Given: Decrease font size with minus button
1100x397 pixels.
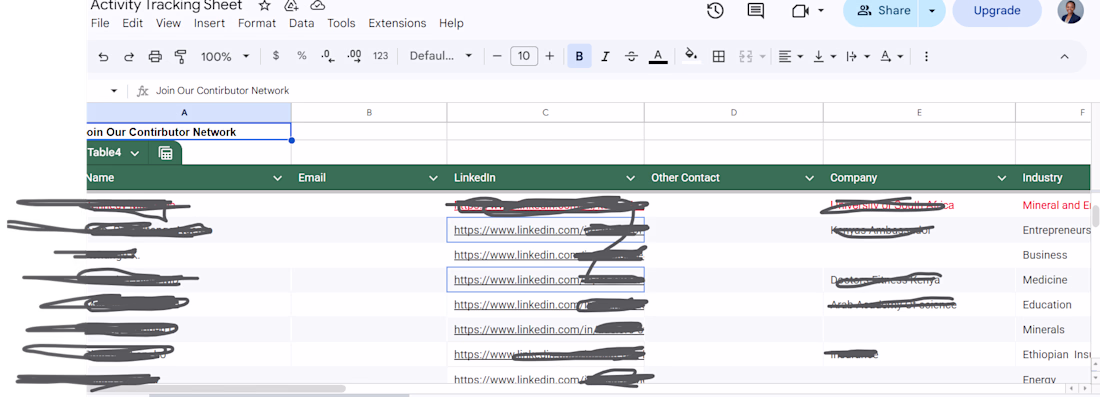Looking at the screenshot, I should click(x=497, y=56).
